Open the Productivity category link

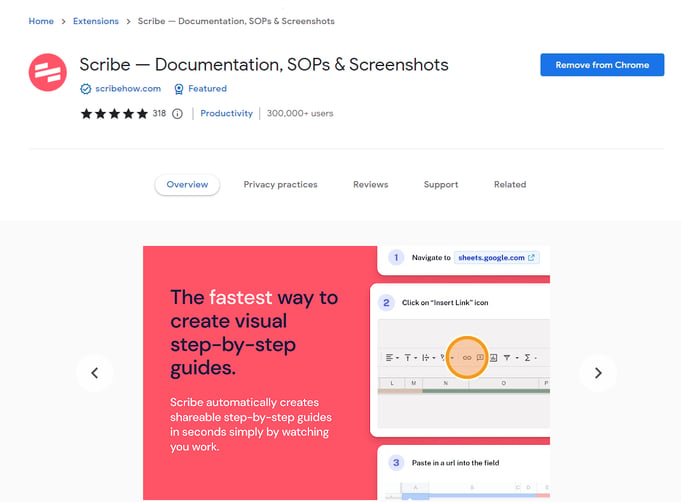226,113
